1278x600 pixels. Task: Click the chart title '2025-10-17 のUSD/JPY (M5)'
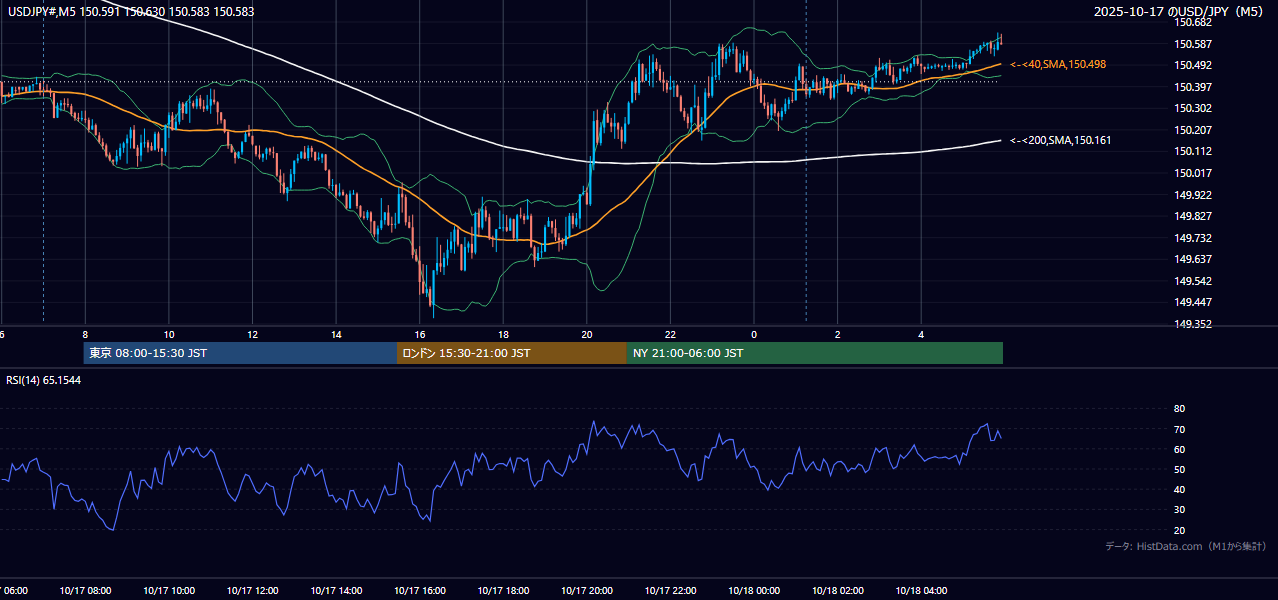point(1180,12)
